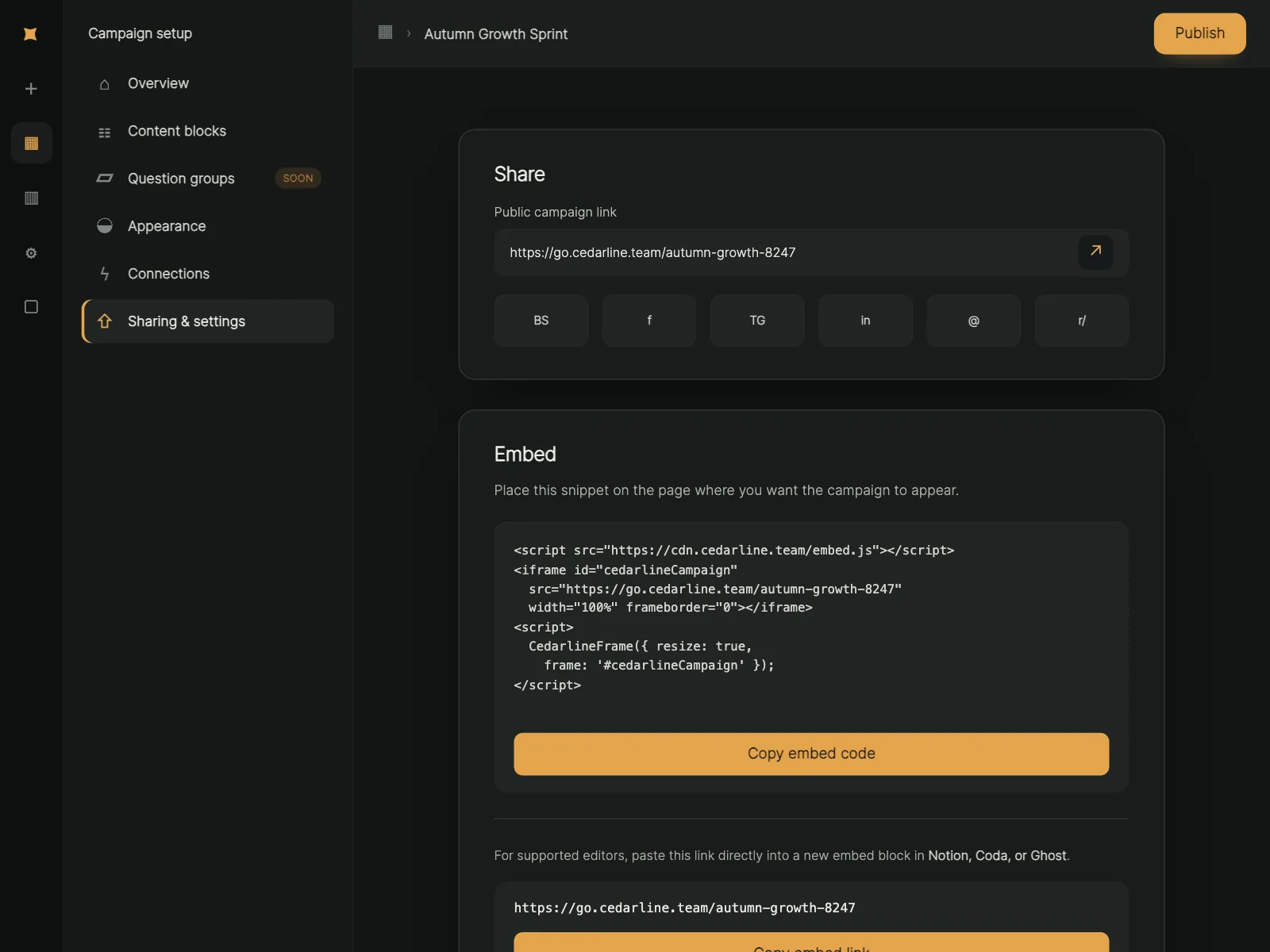
Task: Click the Embed card heading
Action: click(525, 455)
